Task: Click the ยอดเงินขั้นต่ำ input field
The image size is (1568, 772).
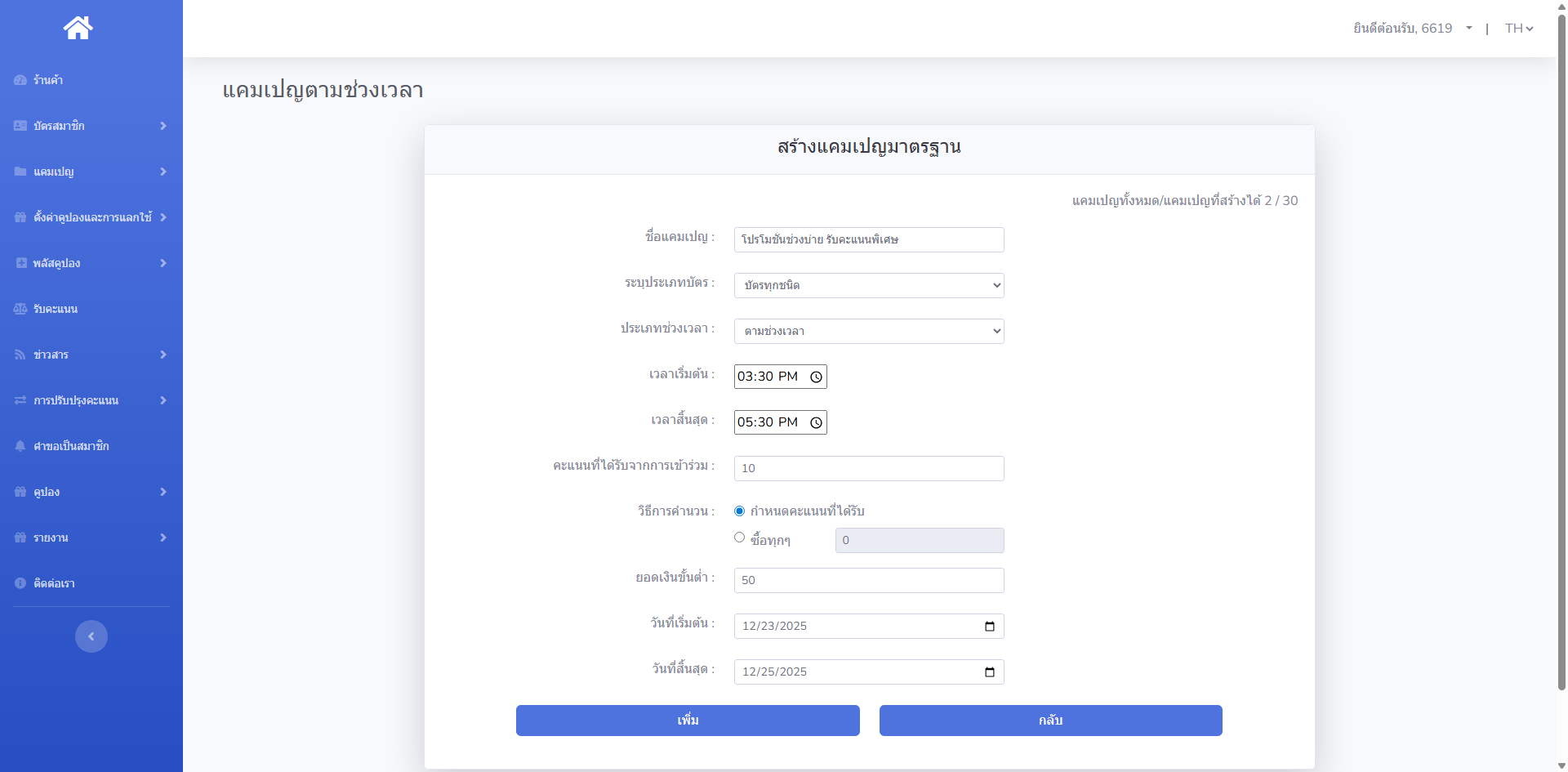Action: point(869,580)
